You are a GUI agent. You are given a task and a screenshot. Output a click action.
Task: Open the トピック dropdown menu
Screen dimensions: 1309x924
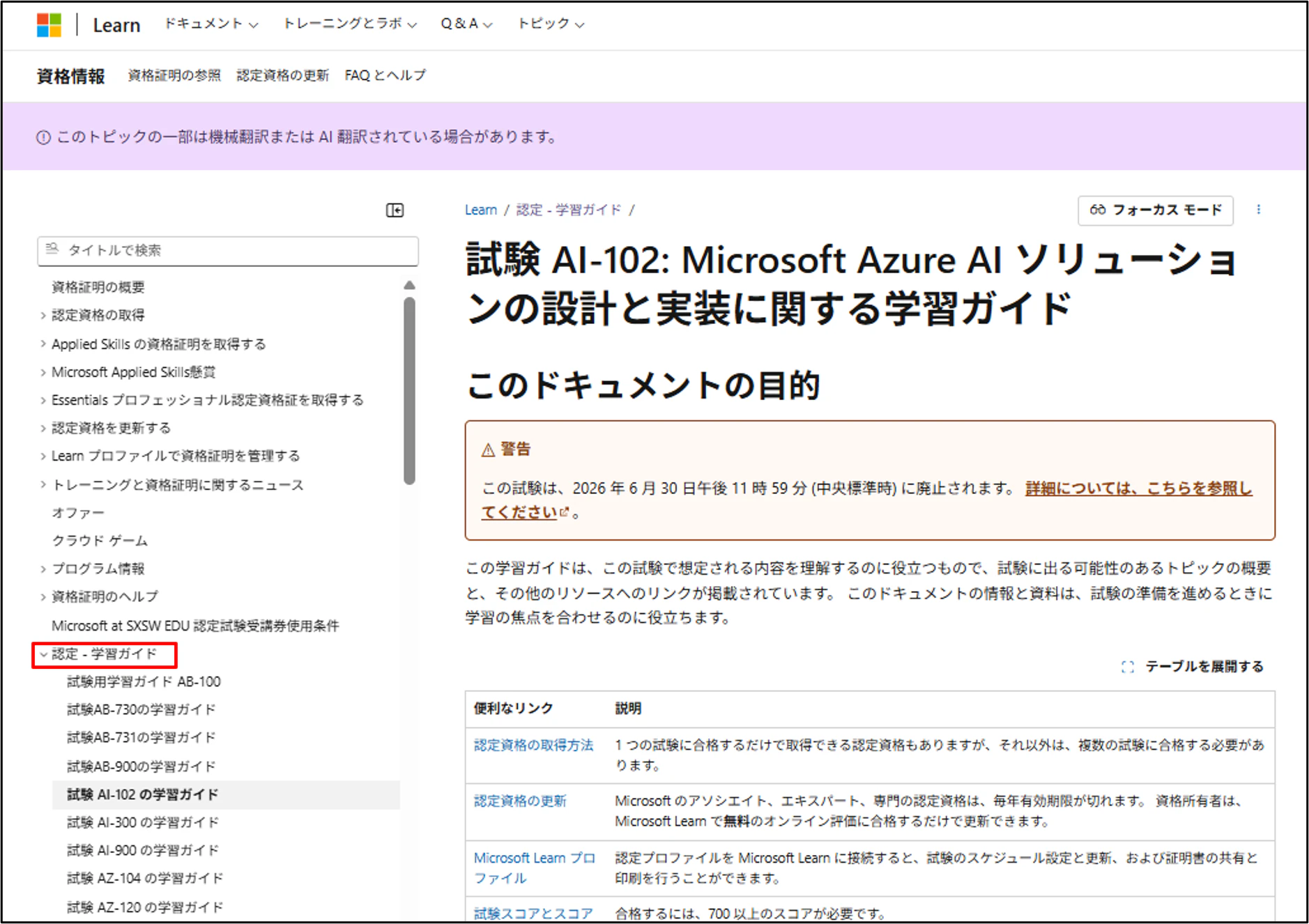551,24
